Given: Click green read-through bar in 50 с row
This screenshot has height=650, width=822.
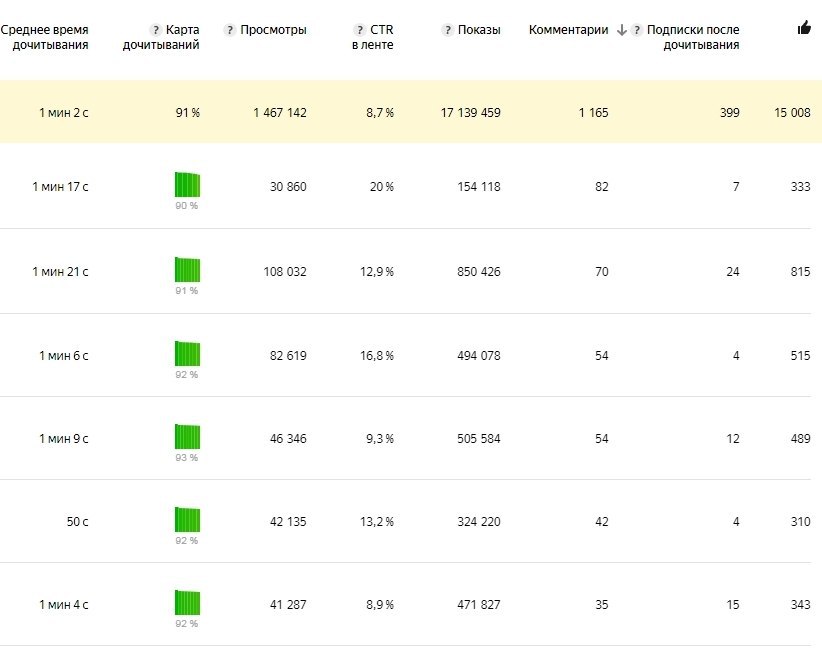Looking at the screenshot, I should pyautogui.click(x=187, y=519).
